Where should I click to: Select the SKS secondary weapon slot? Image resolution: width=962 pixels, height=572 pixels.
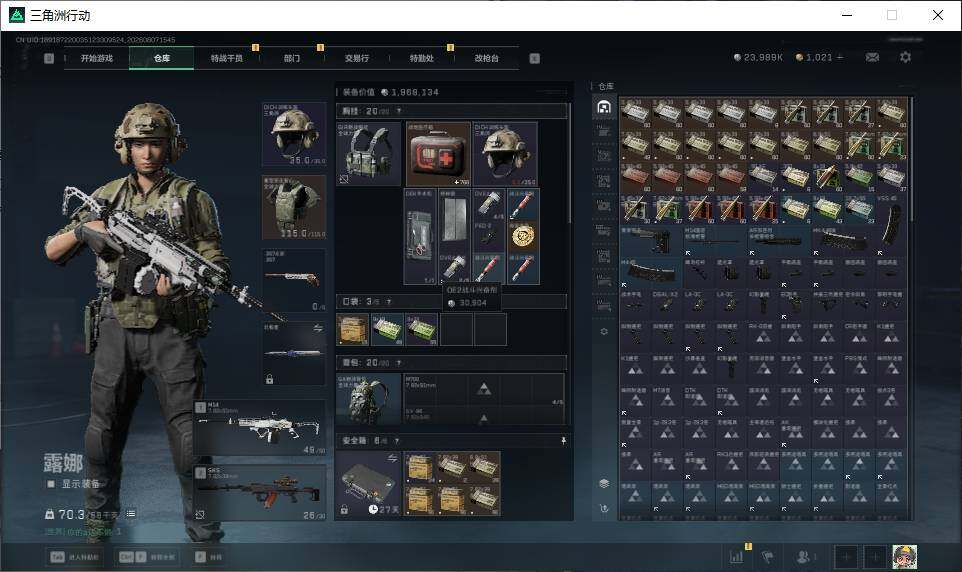260,493
